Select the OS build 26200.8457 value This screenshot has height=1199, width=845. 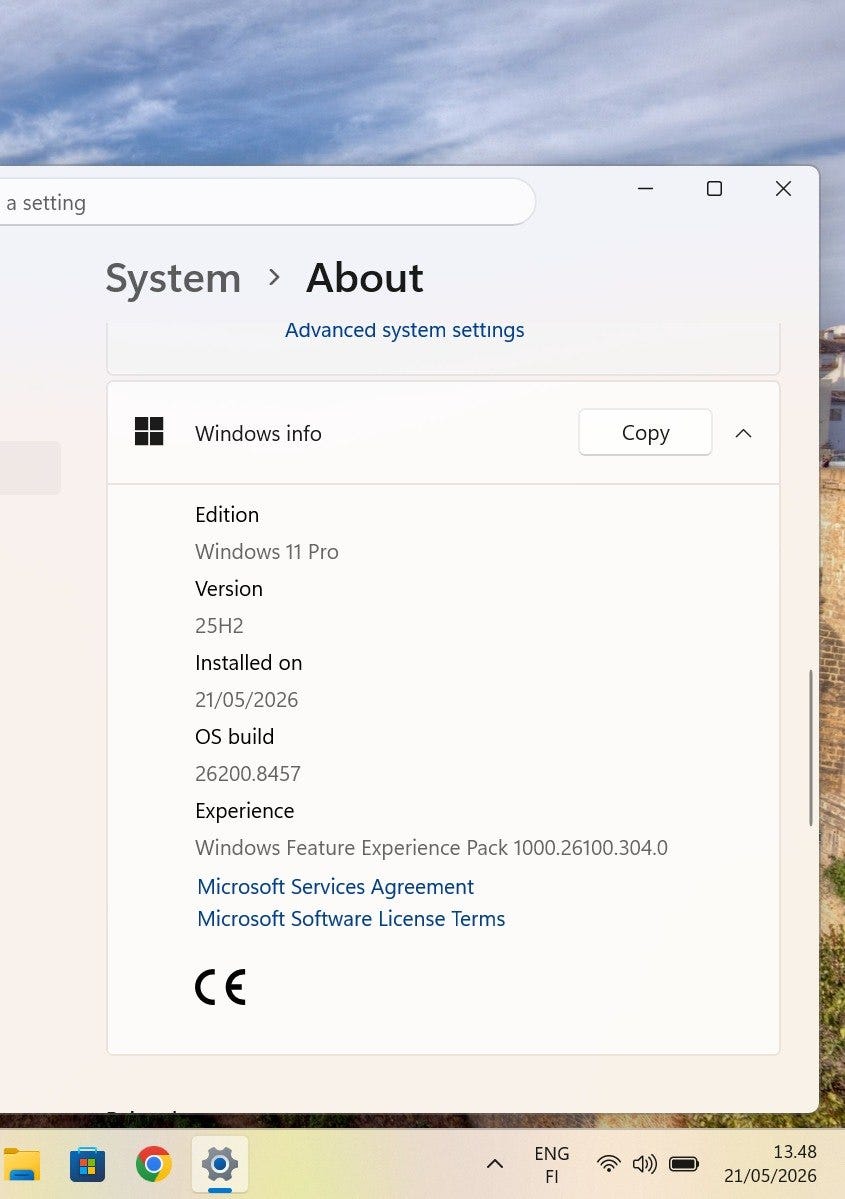pyautogui.click(x=248, y=774)
